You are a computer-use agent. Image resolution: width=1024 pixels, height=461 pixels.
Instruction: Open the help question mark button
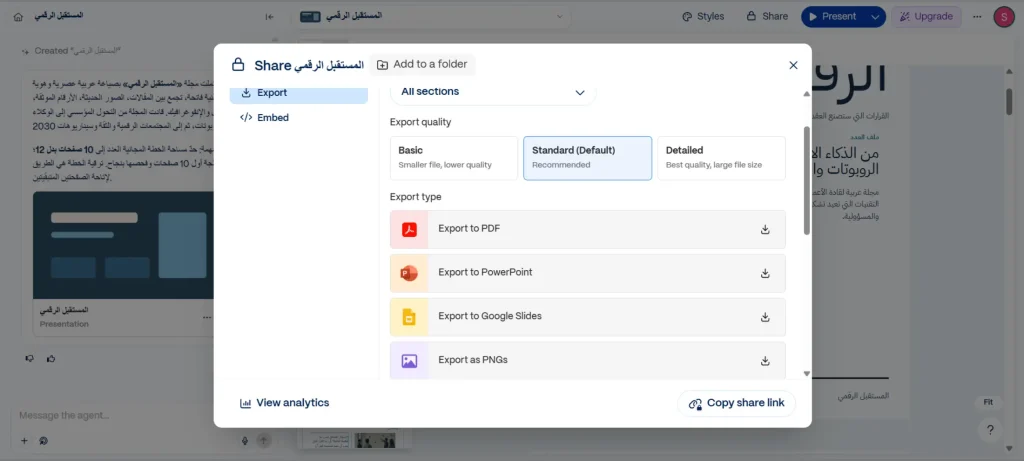tap(990, 430)
